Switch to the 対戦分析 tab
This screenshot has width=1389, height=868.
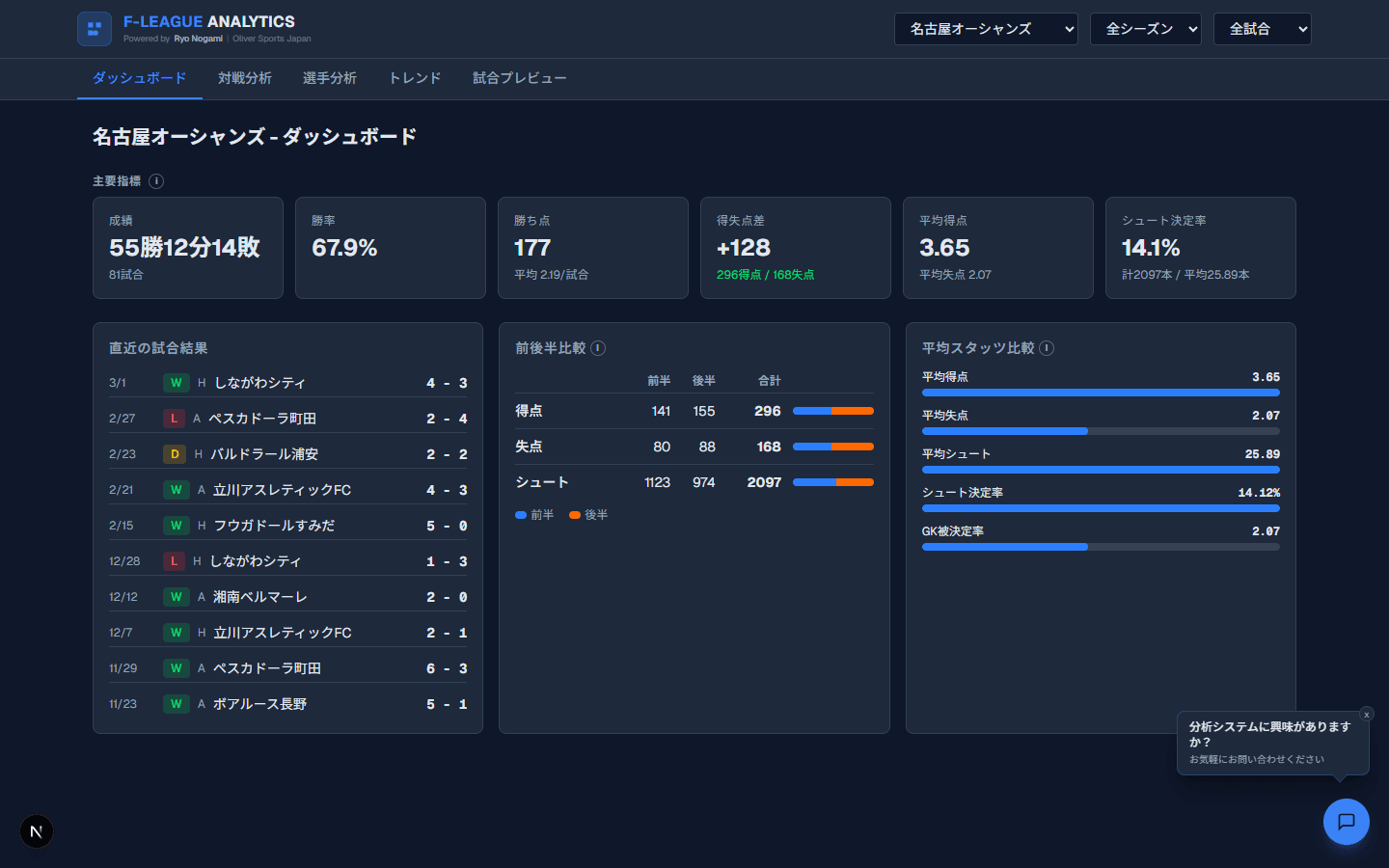click(x=245, y=78)
